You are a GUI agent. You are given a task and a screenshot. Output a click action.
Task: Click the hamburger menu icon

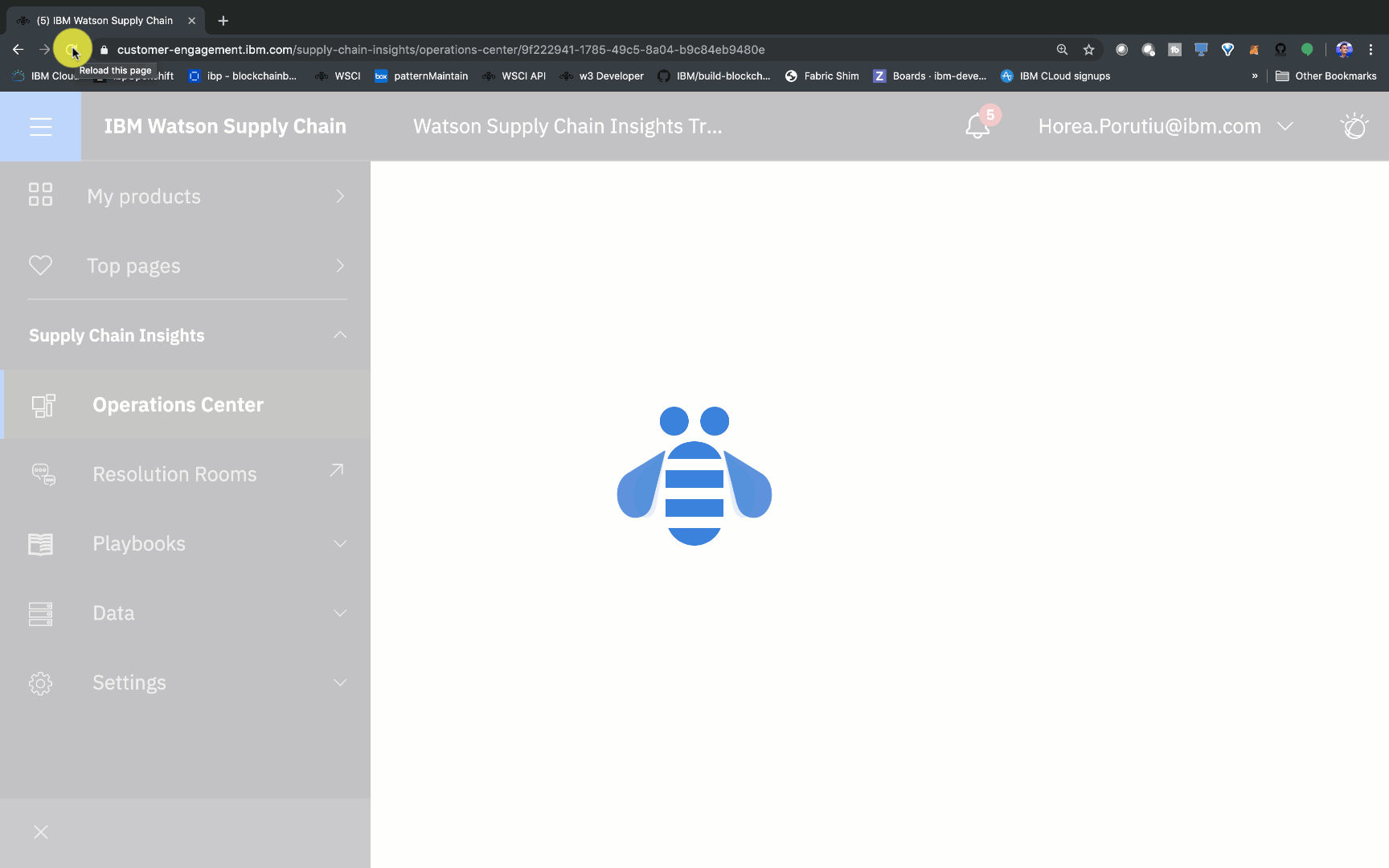[x=40, y=126]
